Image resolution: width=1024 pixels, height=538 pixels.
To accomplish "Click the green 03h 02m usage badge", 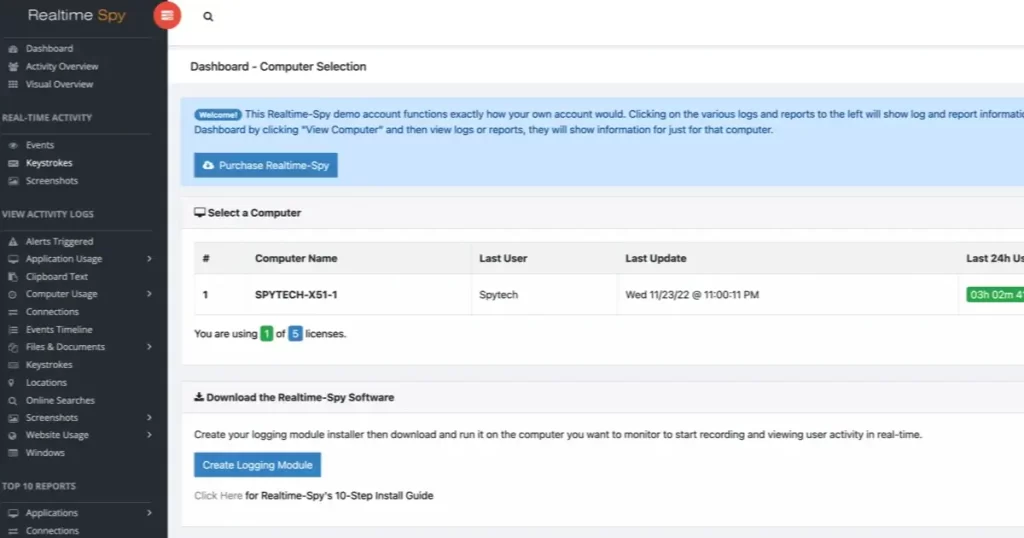I will [995, 294].
